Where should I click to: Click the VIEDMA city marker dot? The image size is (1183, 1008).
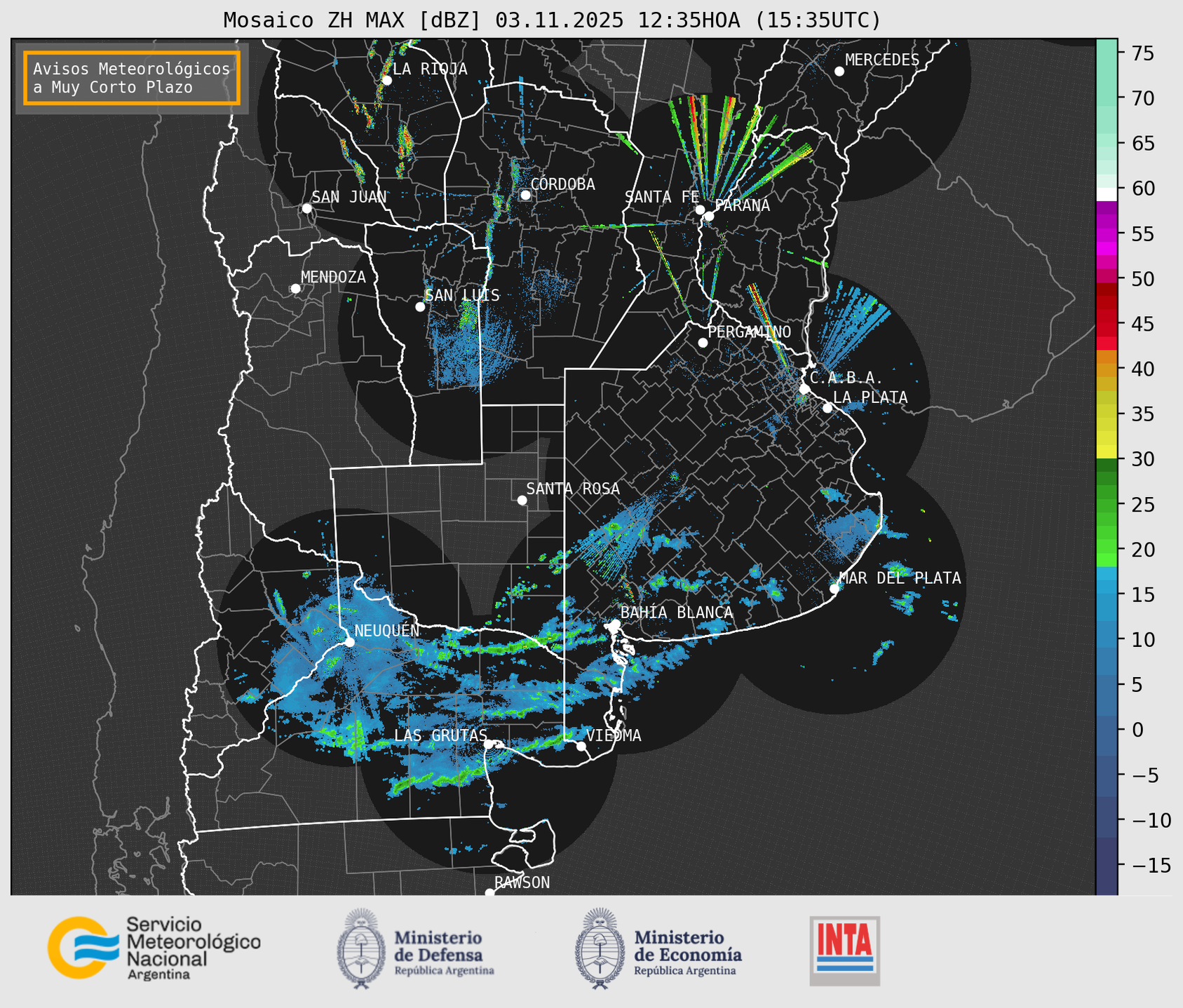pyautogui.click(x=581, y=746)
